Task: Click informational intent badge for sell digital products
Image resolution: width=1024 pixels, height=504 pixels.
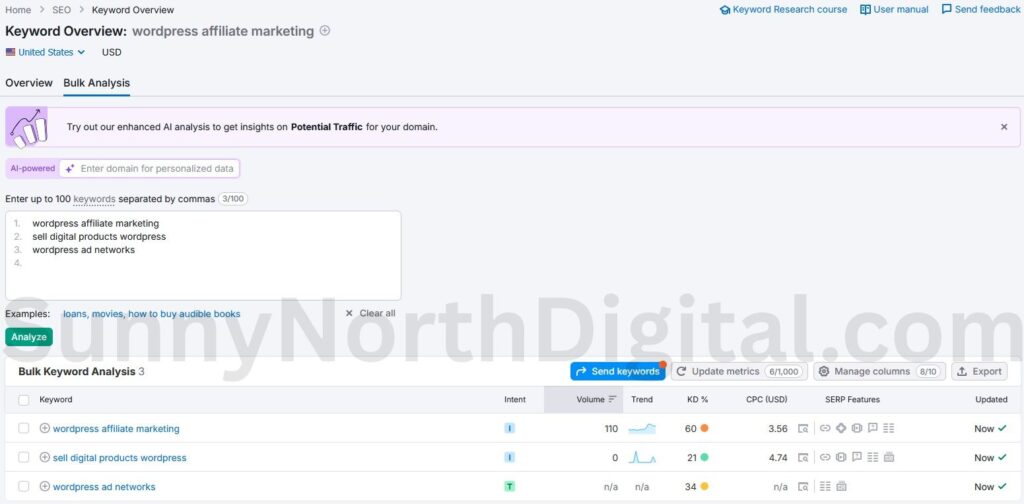Action: point(509,458)
